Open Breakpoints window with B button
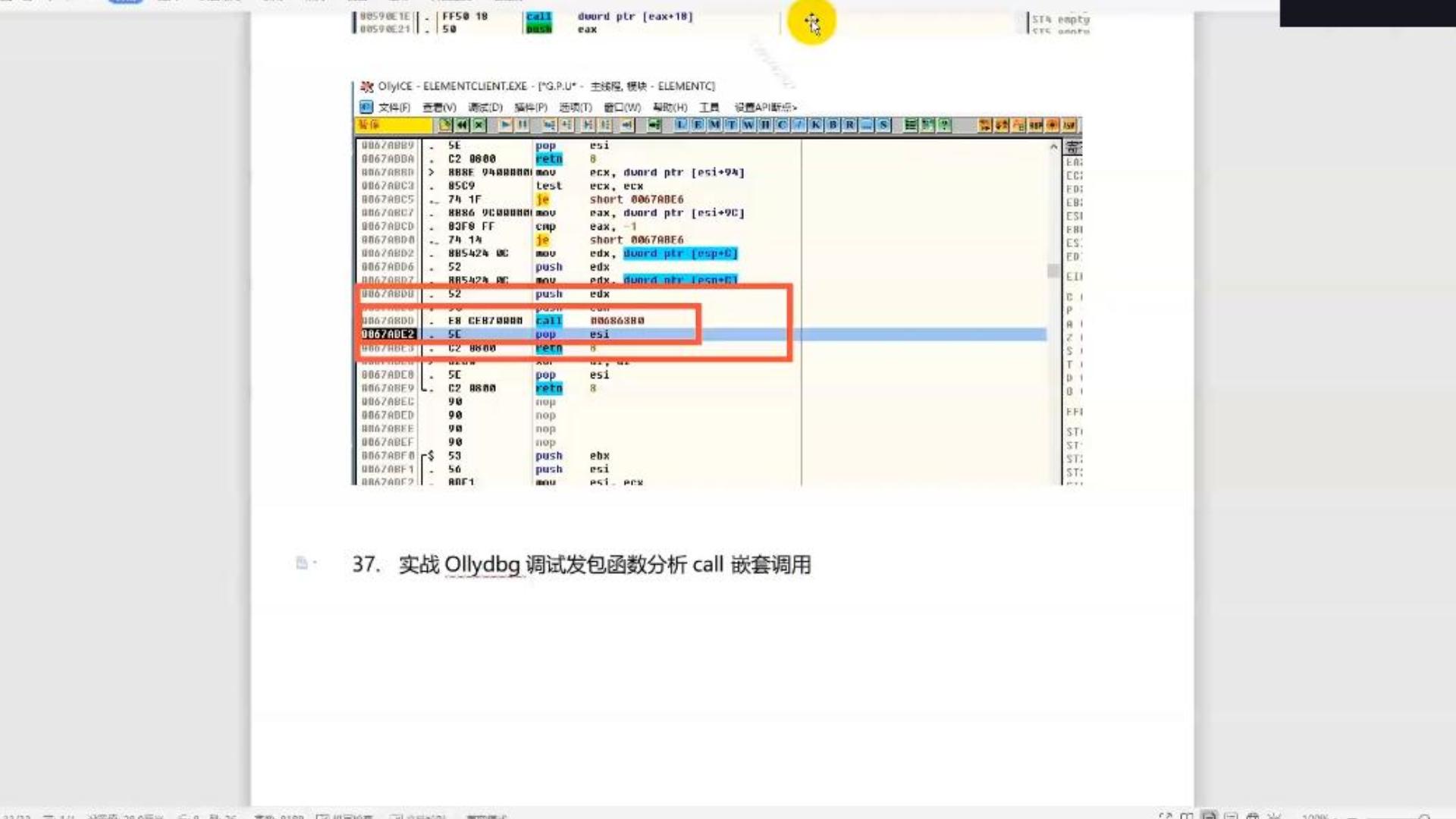Viewport: 1456px width, 819px height. tap(833, 125)
